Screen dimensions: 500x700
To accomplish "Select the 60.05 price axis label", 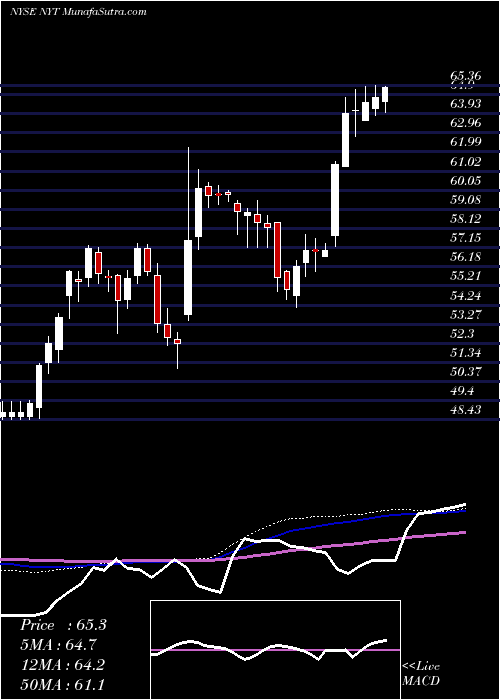I will [466, 180].
